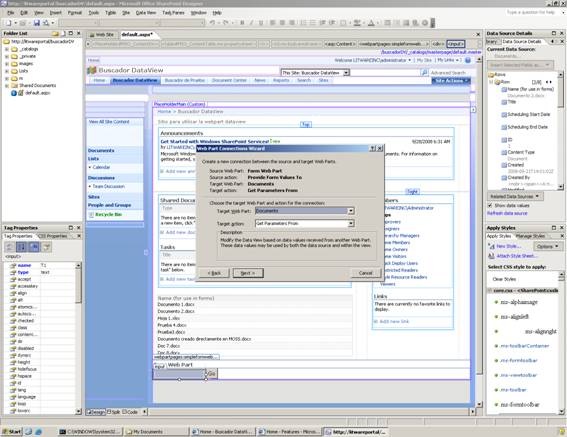Image resolution: width=567 pixels, height=437 pixels.
Task: Switch to the Web Site tab
Action: (x=102, y=35)
